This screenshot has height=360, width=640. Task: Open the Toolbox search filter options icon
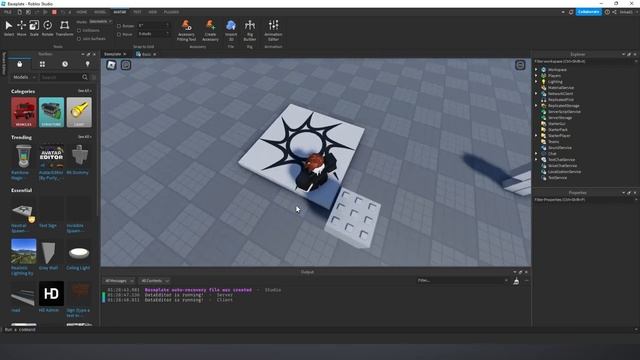point(94,77)
